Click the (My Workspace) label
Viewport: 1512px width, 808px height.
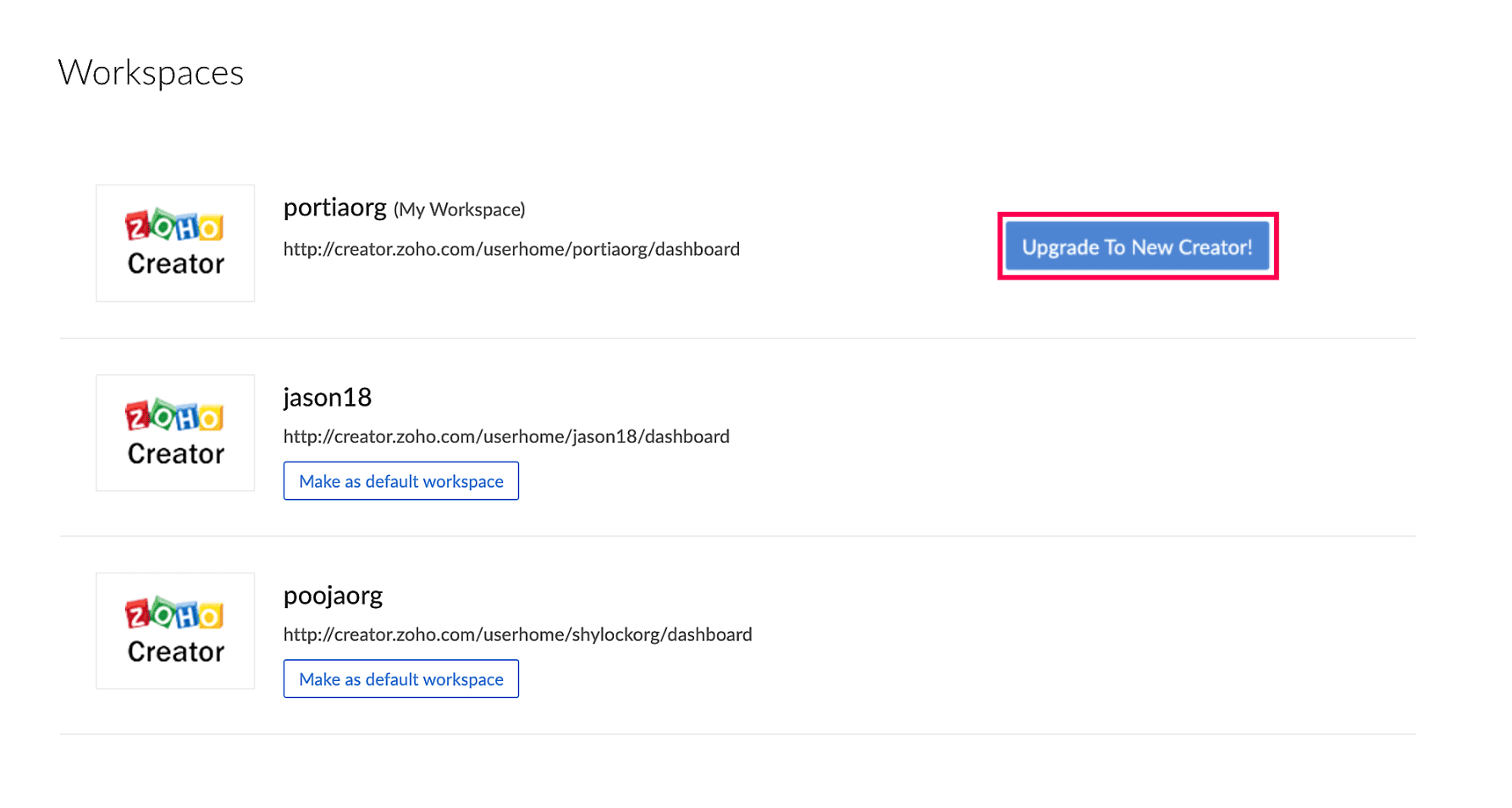click(459, 209)
